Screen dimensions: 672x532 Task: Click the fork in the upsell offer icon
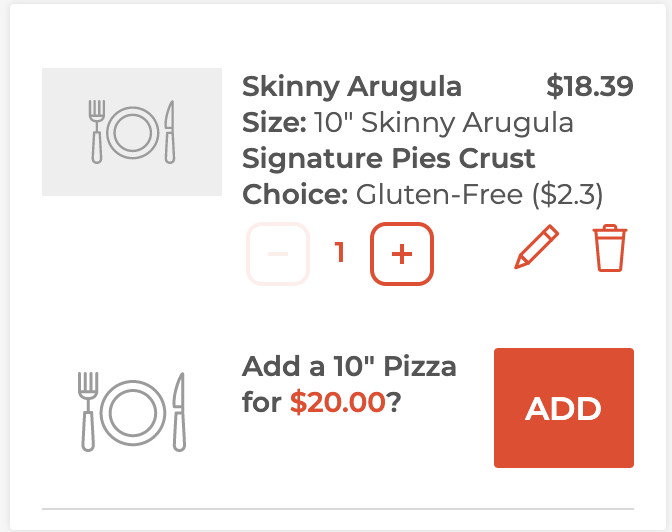[x=88, y=412]
